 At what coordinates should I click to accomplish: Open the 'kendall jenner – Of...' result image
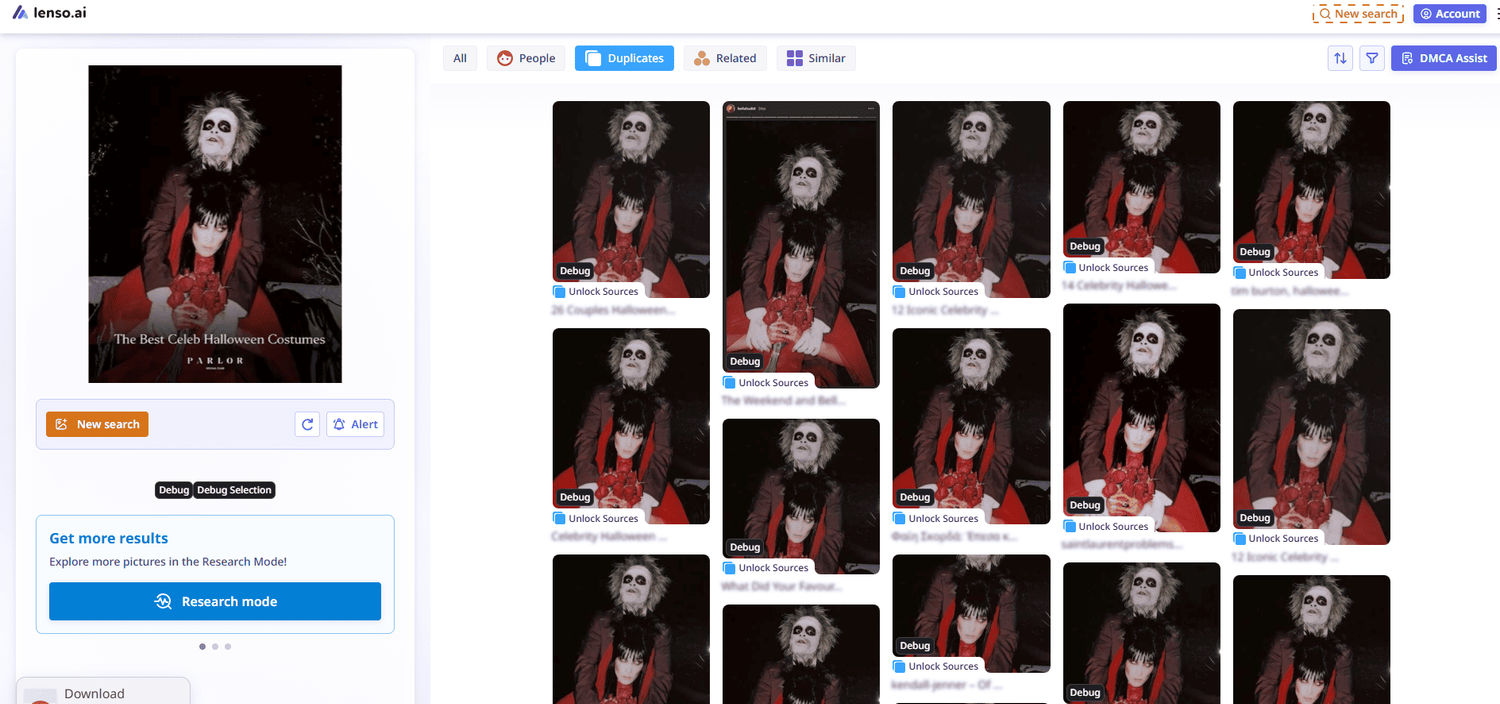971,613
